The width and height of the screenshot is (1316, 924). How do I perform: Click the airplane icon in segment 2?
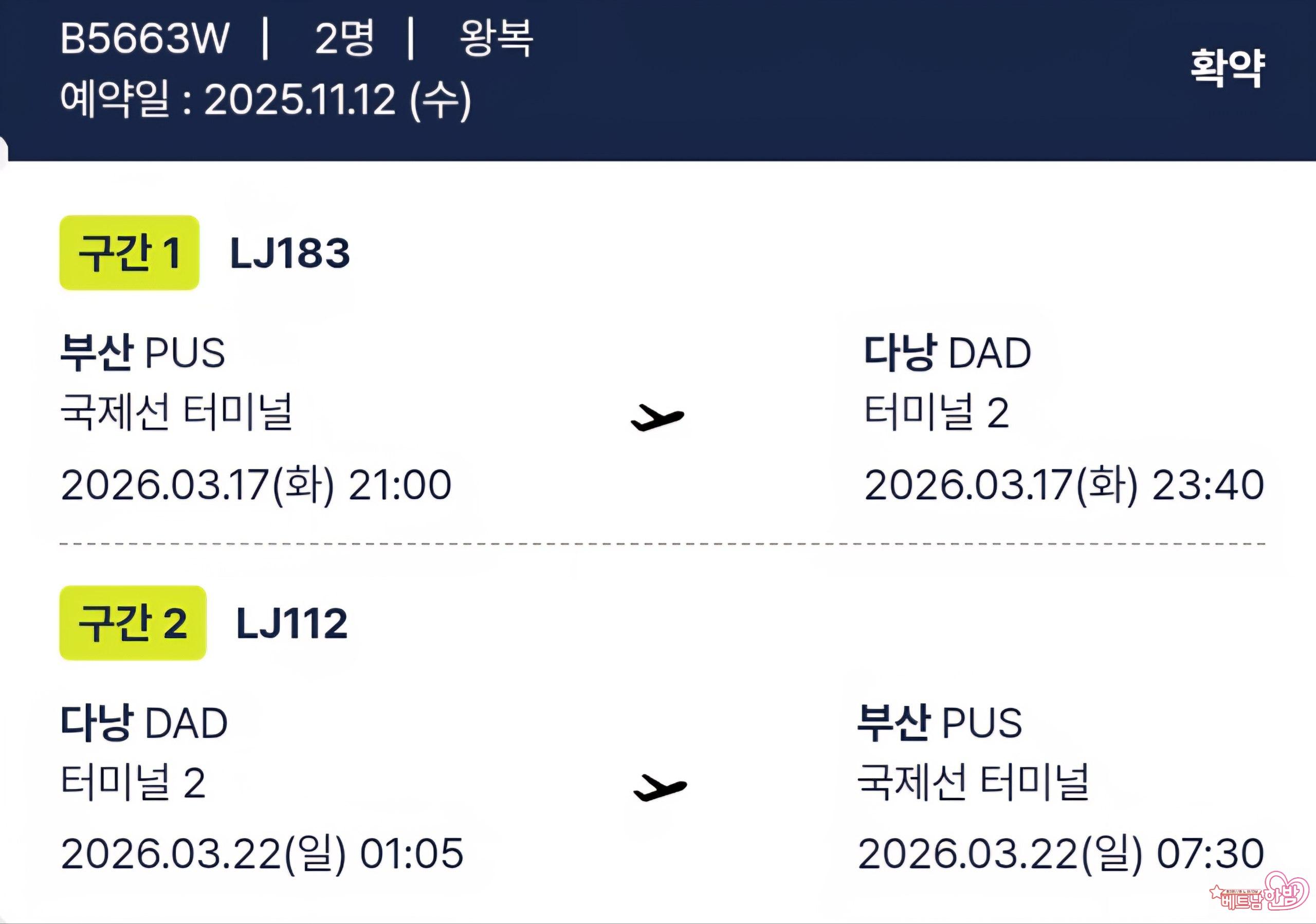[x=660, y=787]
